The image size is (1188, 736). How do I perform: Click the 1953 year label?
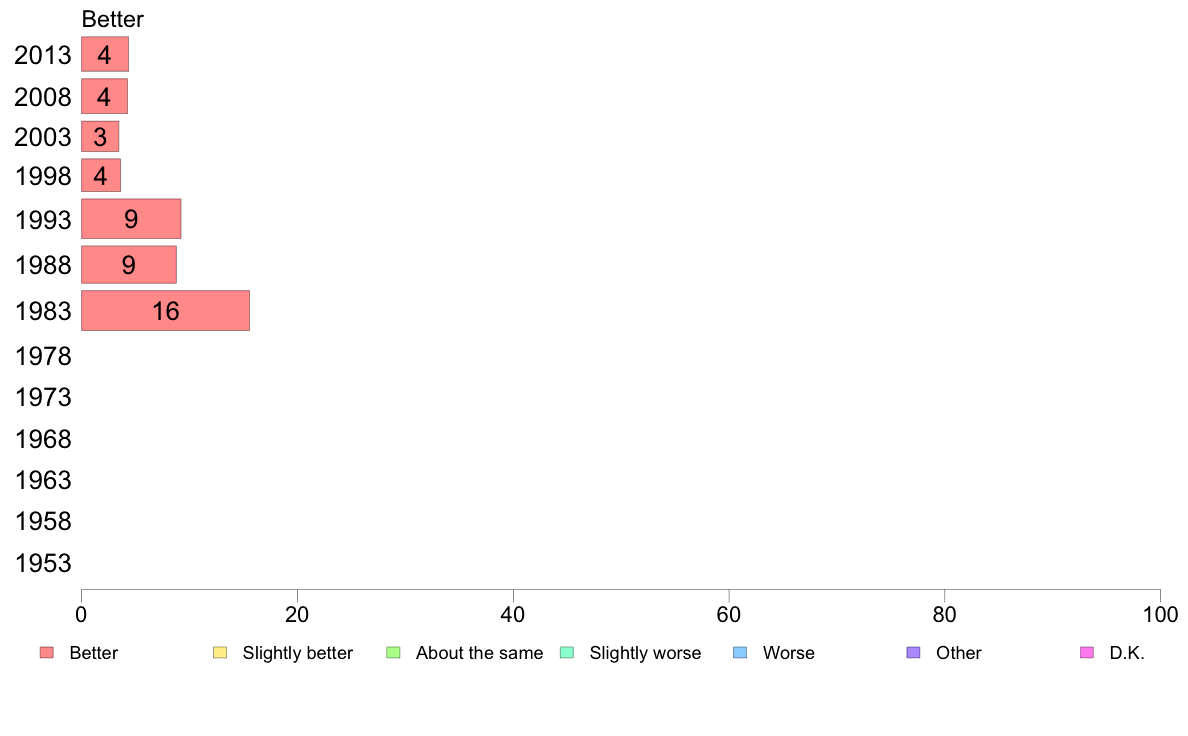tap(43, 563)
